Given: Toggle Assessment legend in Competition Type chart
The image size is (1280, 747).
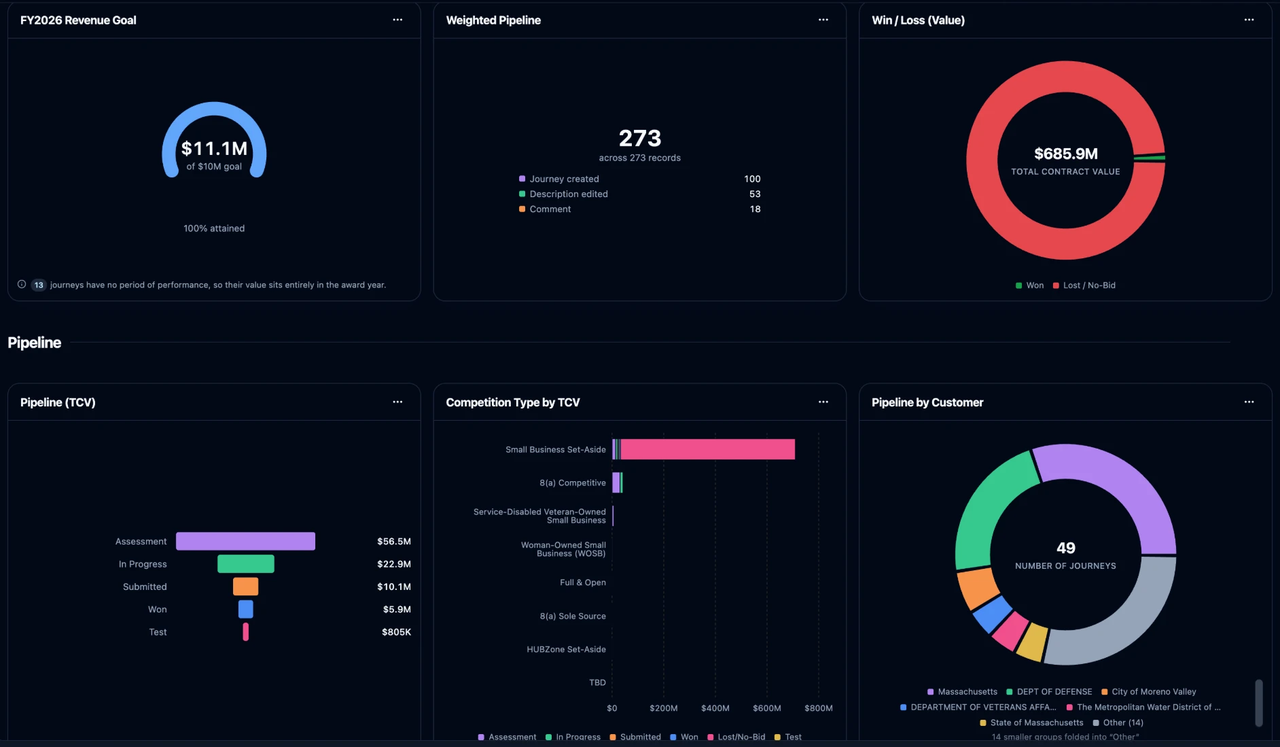Looking at the screenshot, I should coord(507,737).
